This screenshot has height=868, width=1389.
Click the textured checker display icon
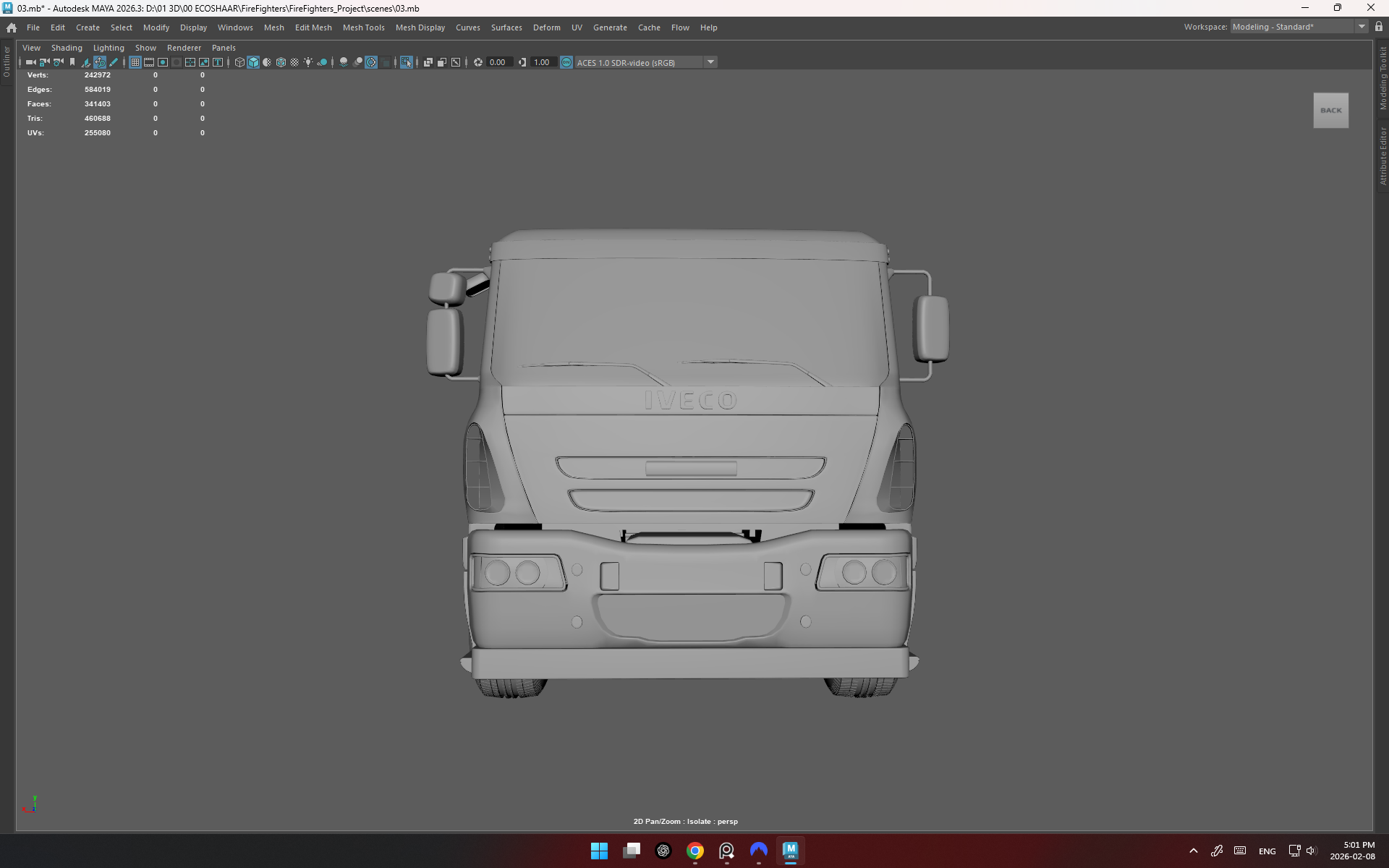point(294,62)
